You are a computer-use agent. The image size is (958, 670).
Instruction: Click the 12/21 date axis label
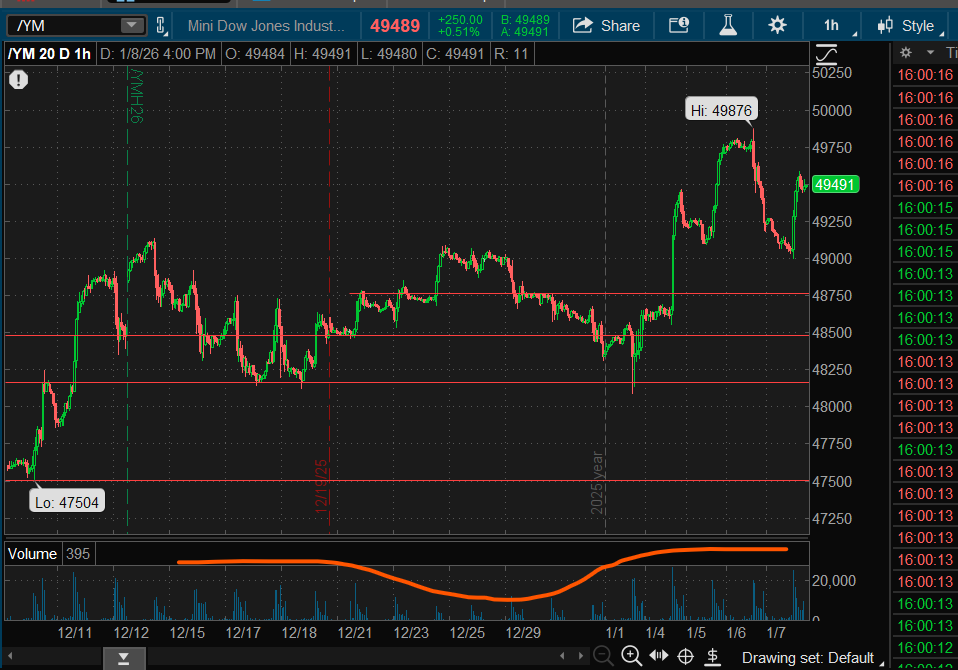pos(354,632)
